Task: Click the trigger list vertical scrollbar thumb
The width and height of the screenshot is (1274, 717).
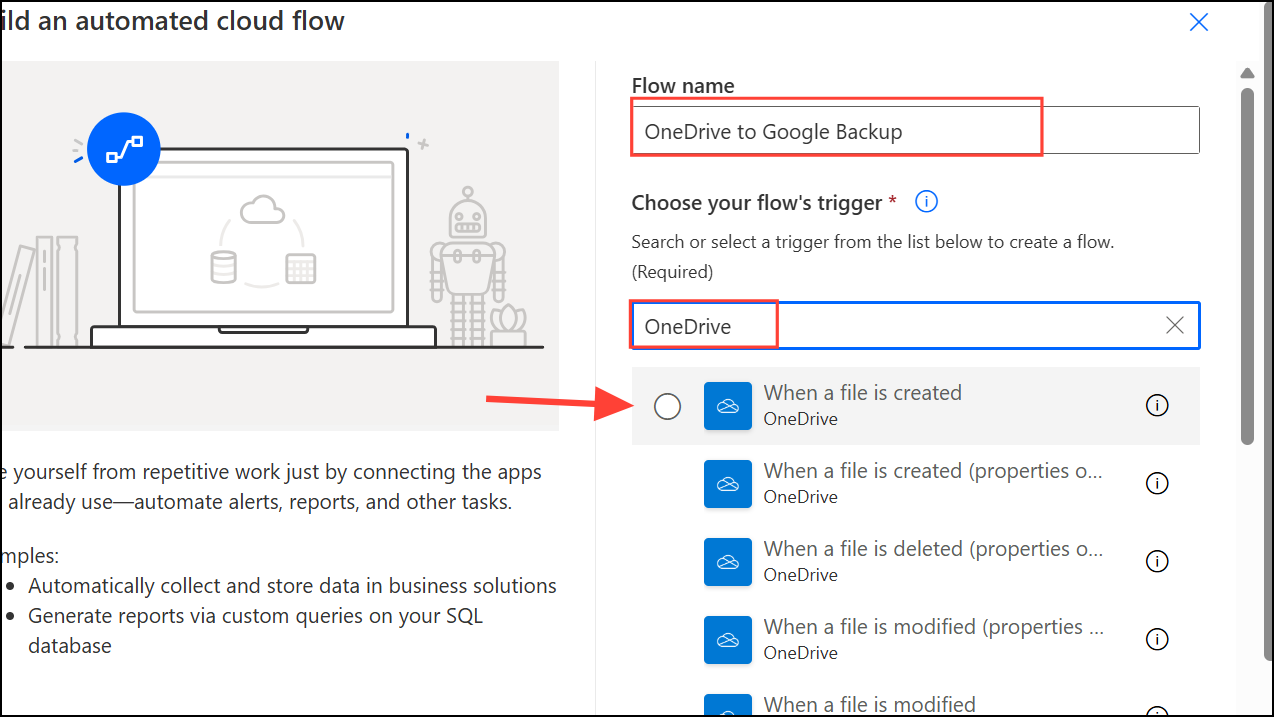Action: click(x=1247, y=265)
